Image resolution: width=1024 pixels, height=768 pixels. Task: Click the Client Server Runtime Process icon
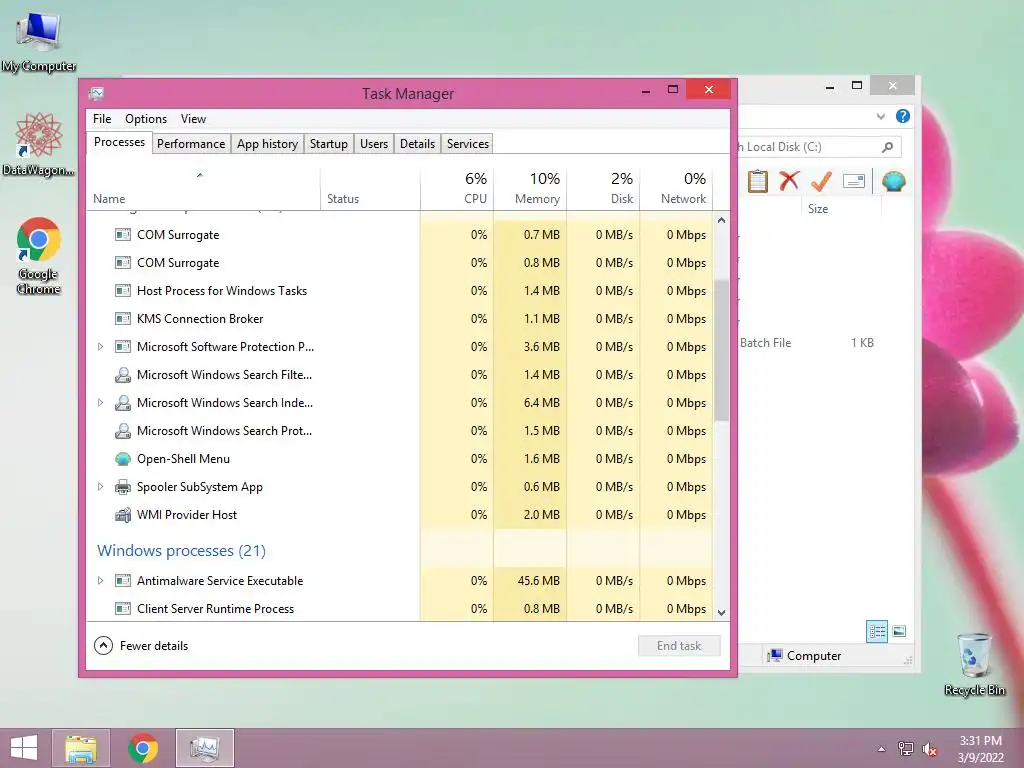[x=123, y=609]
